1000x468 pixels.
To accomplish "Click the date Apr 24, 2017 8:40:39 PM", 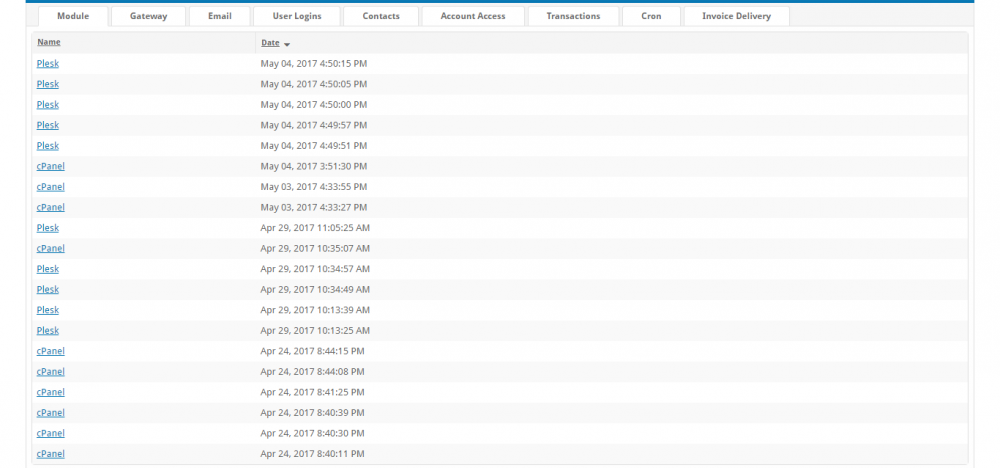I will tap(312, 413).
